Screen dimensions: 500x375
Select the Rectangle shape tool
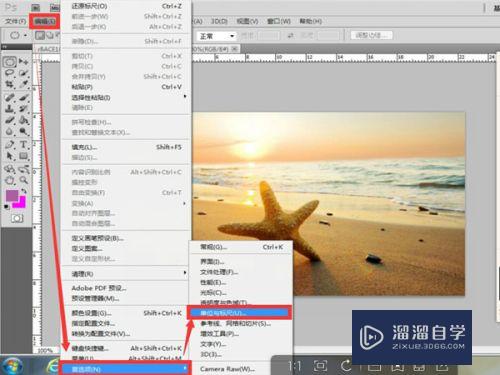24,156
